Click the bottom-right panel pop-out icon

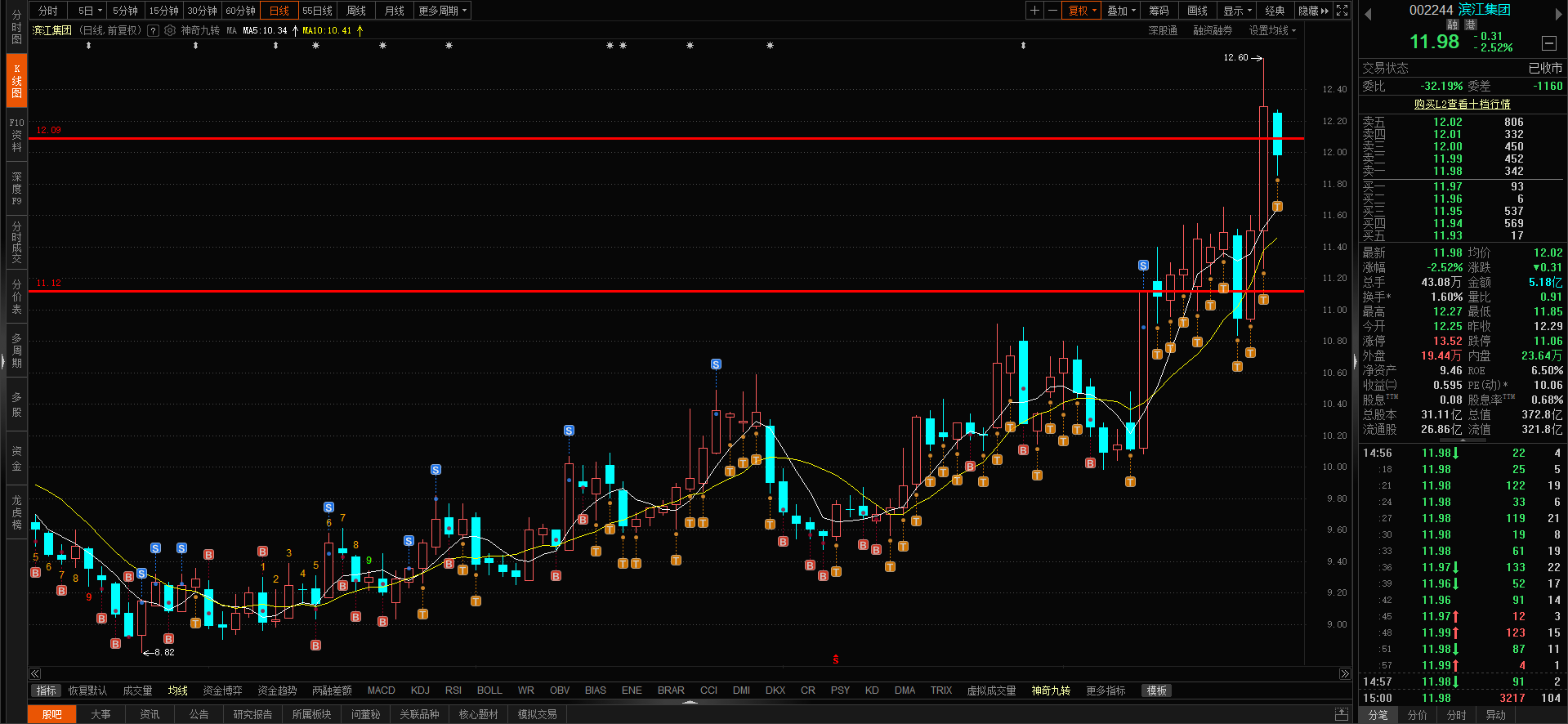pos(1341,714)
